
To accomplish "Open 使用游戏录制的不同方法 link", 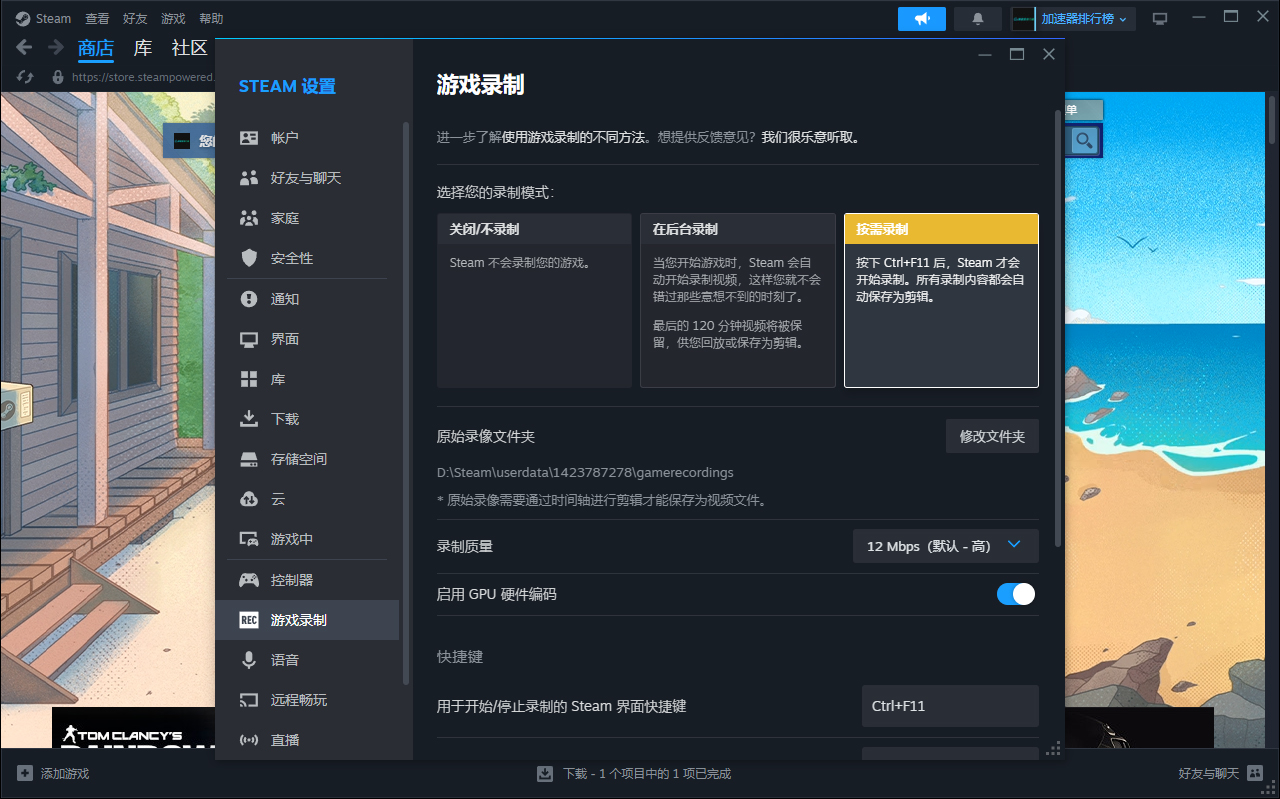I will coord(574,138).
